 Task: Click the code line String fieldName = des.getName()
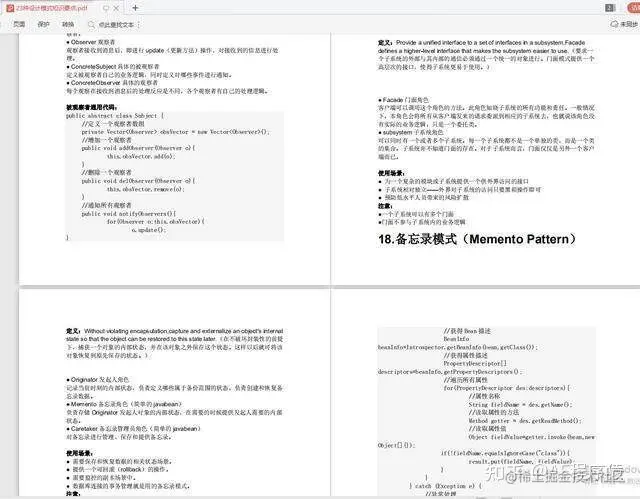tap(520, 404)
